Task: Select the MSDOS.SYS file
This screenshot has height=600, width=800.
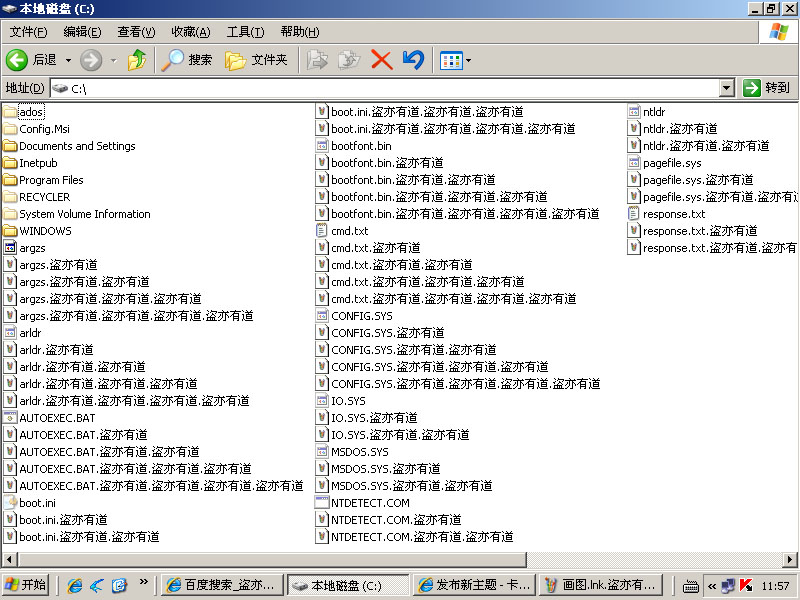Action: (x=352, y=452)
